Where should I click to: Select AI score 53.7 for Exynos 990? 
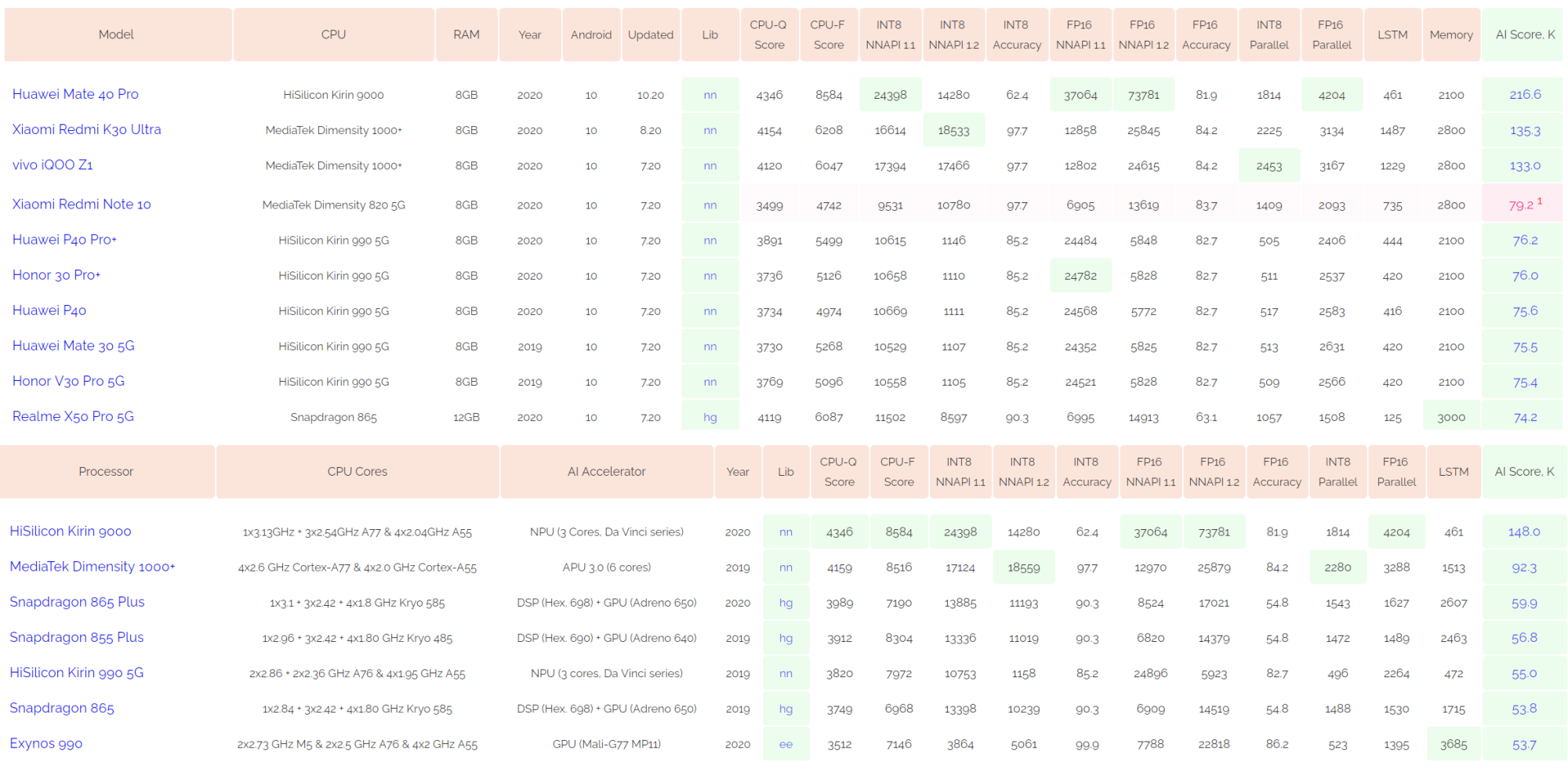(x=1524, y=744)
